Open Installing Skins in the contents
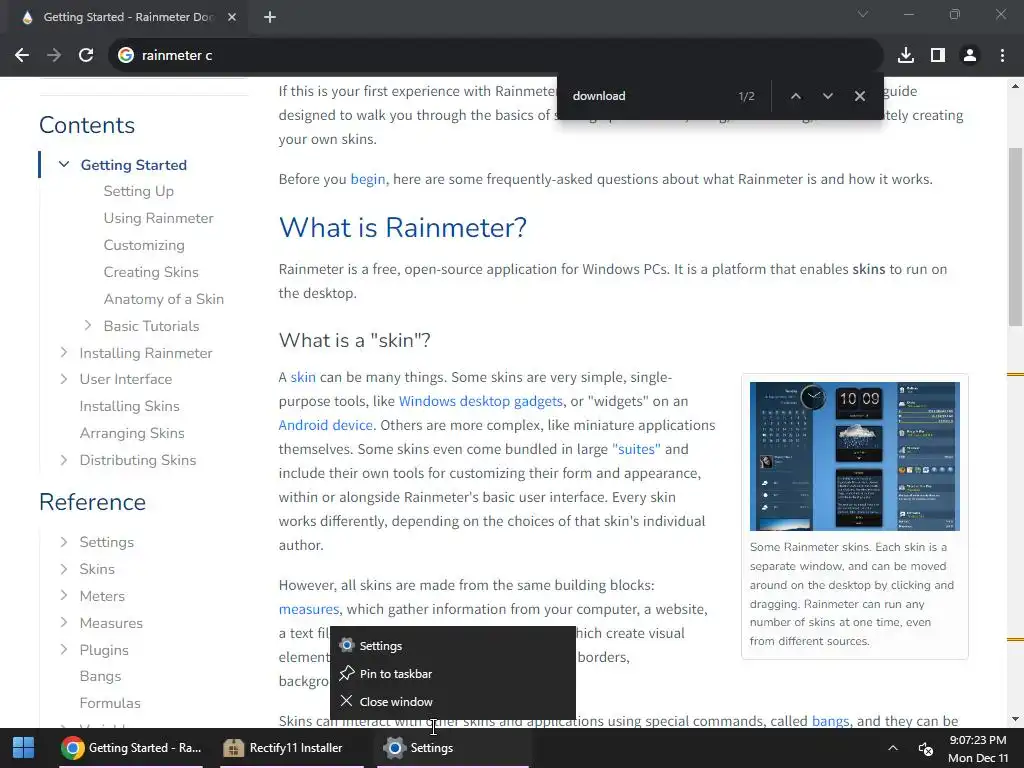The image size is (1024, 768). coord(129,406)
